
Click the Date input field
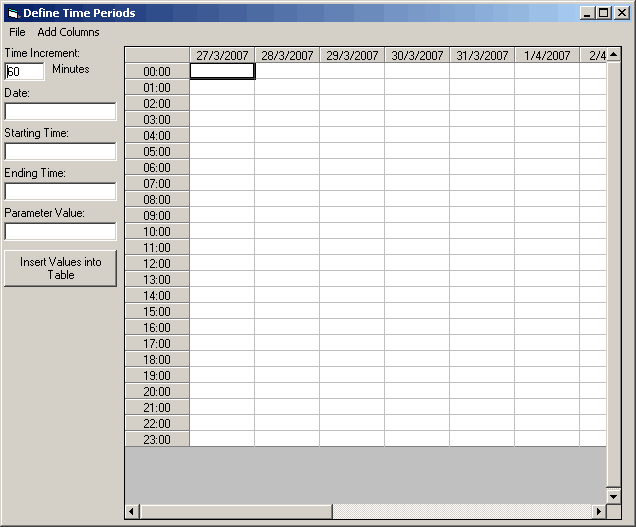60,111
